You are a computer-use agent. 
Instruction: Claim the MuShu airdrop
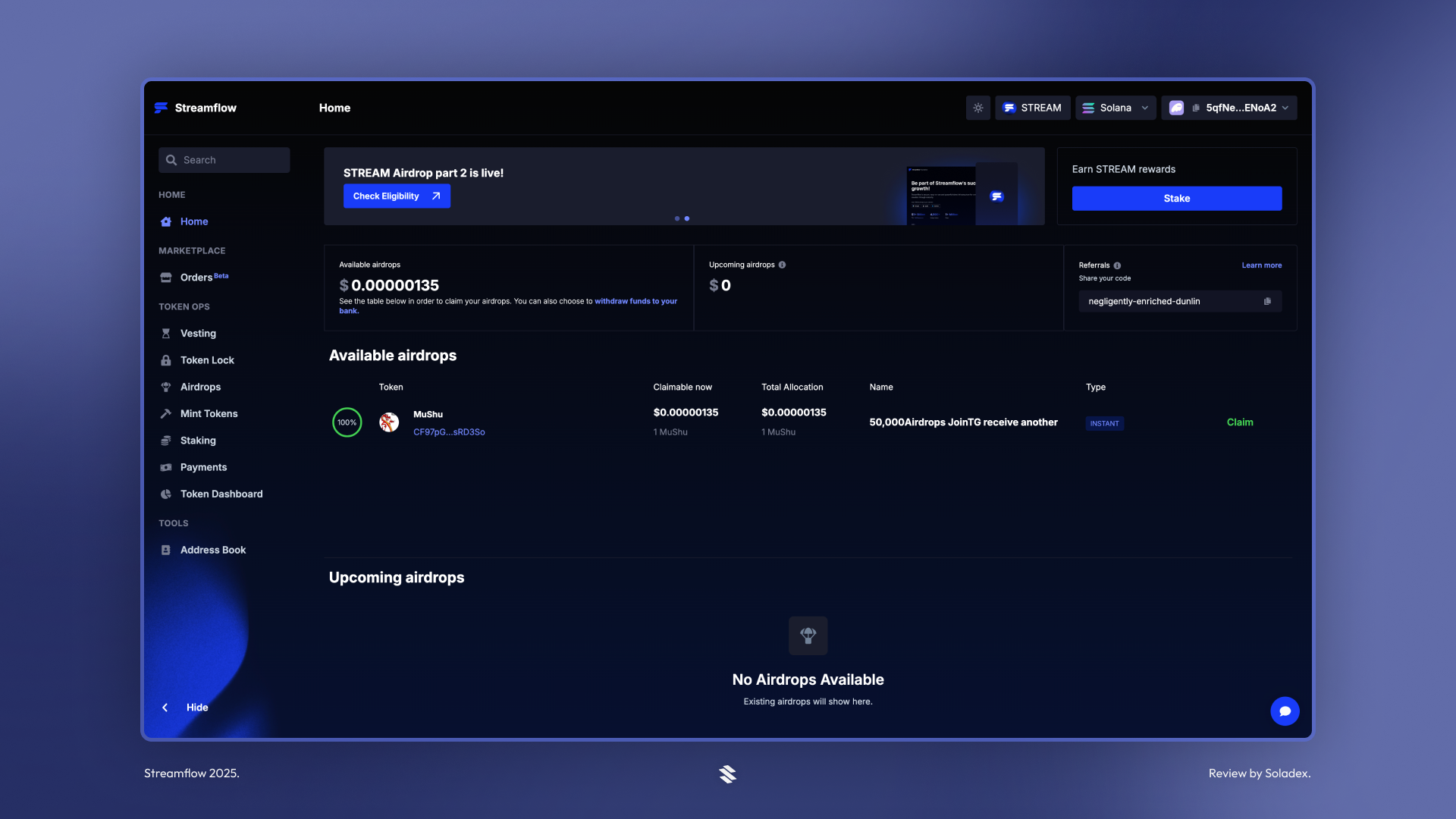[1240, 422]
